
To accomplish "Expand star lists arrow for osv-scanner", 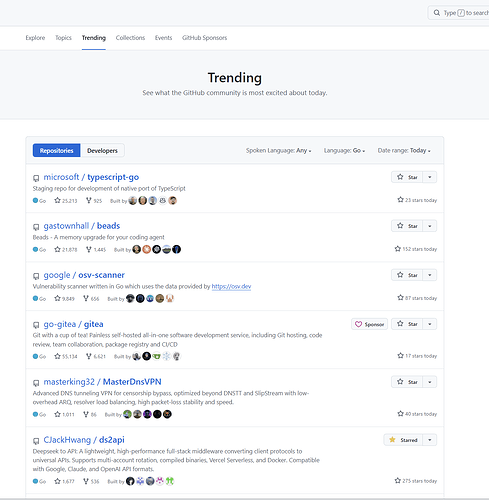I will click(x=430, y=275).
